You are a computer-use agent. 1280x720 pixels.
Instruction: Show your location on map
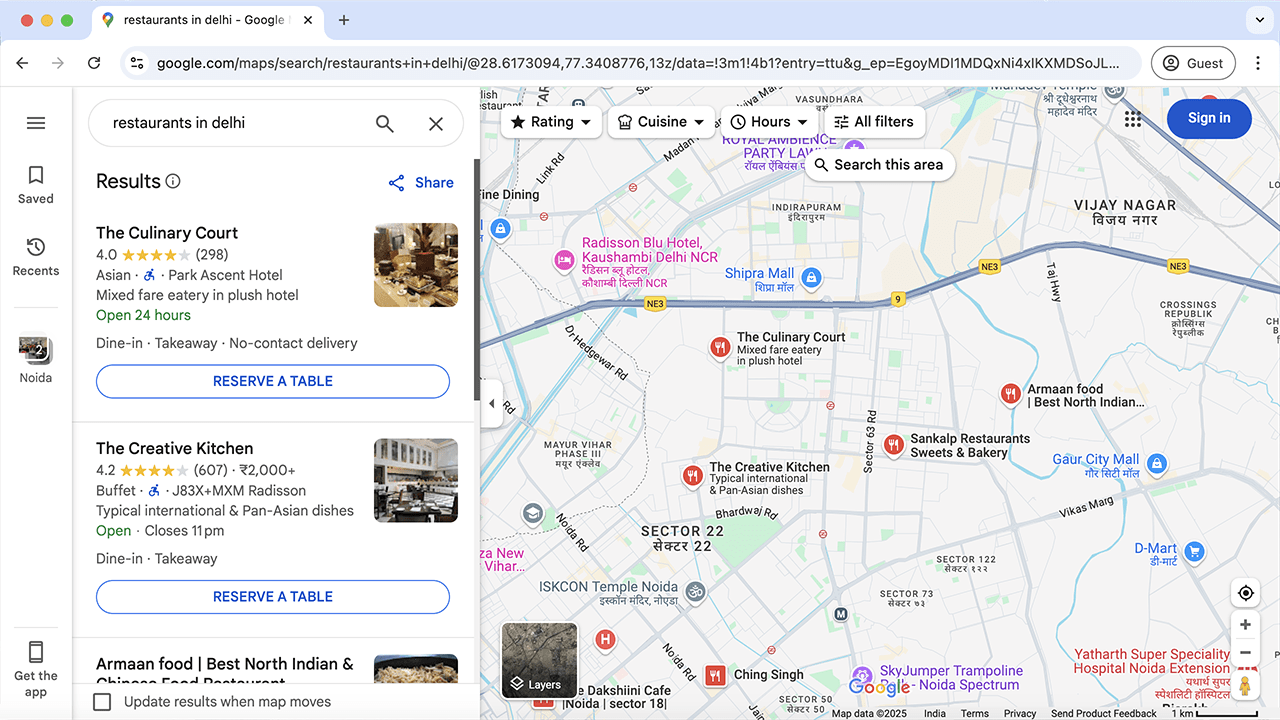pyautogui.click(x=1245, y=593)
